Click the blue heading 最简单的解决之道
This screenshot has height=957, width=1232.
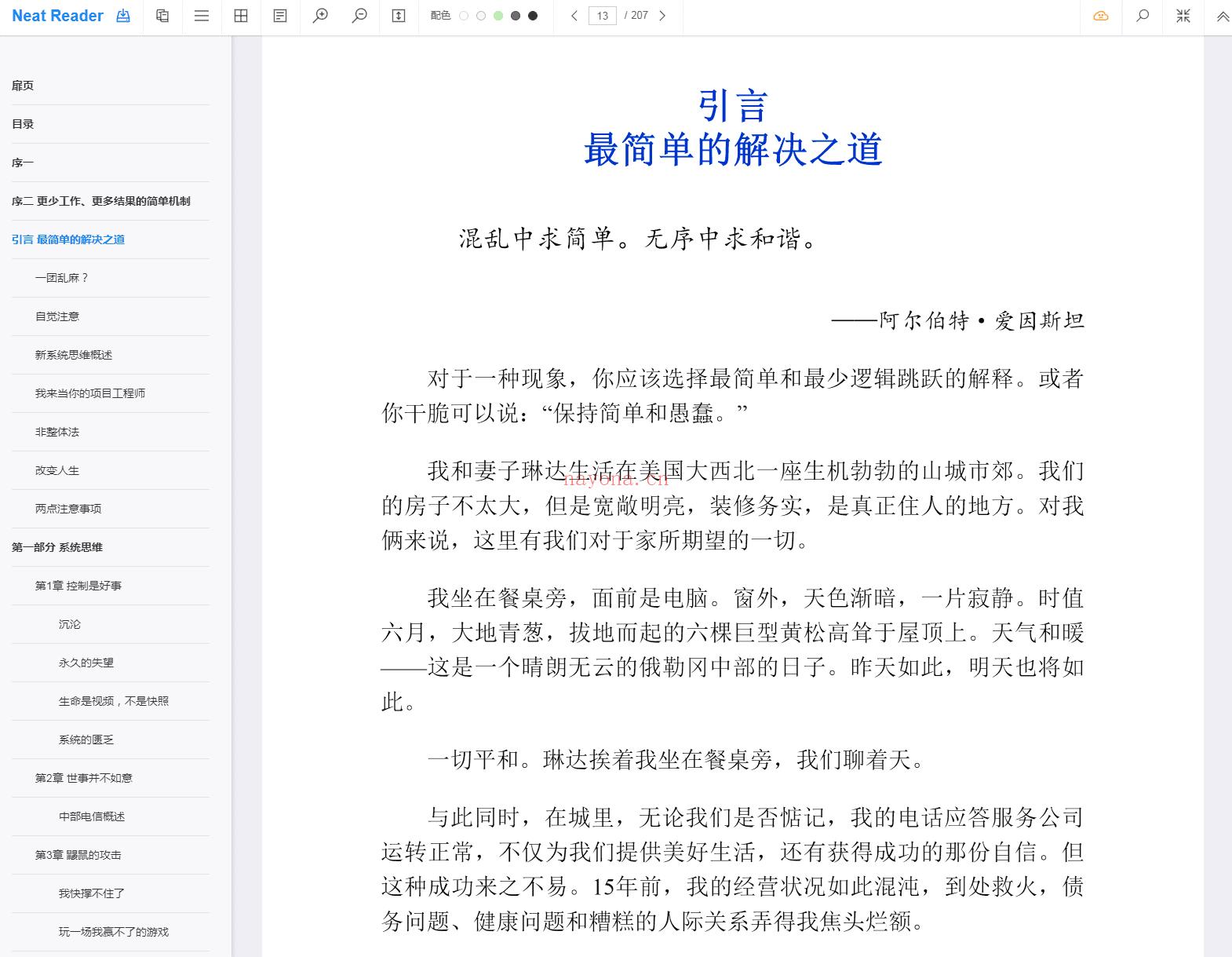733,149
